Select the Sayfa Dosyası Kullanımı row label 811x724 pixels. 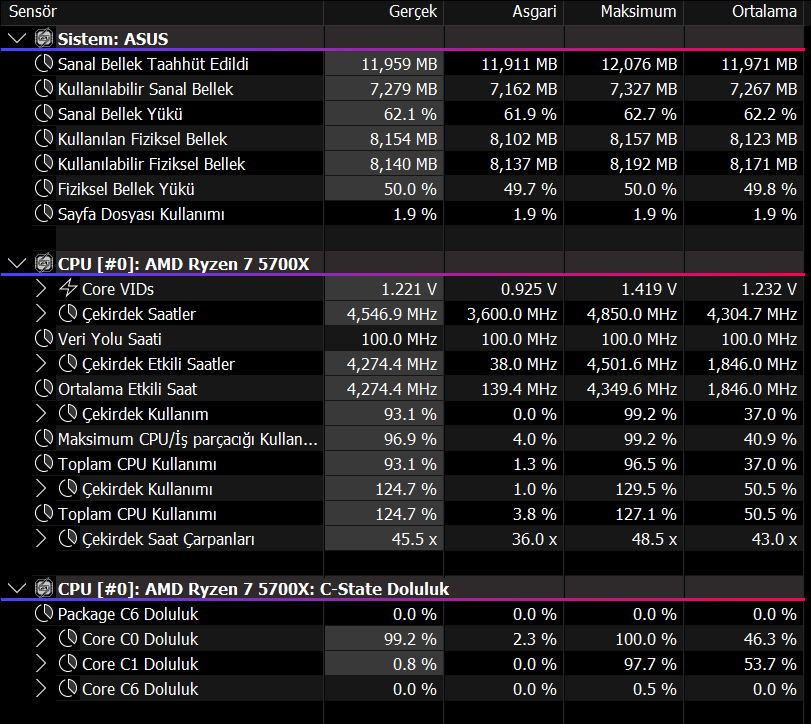tap(141, 214)
